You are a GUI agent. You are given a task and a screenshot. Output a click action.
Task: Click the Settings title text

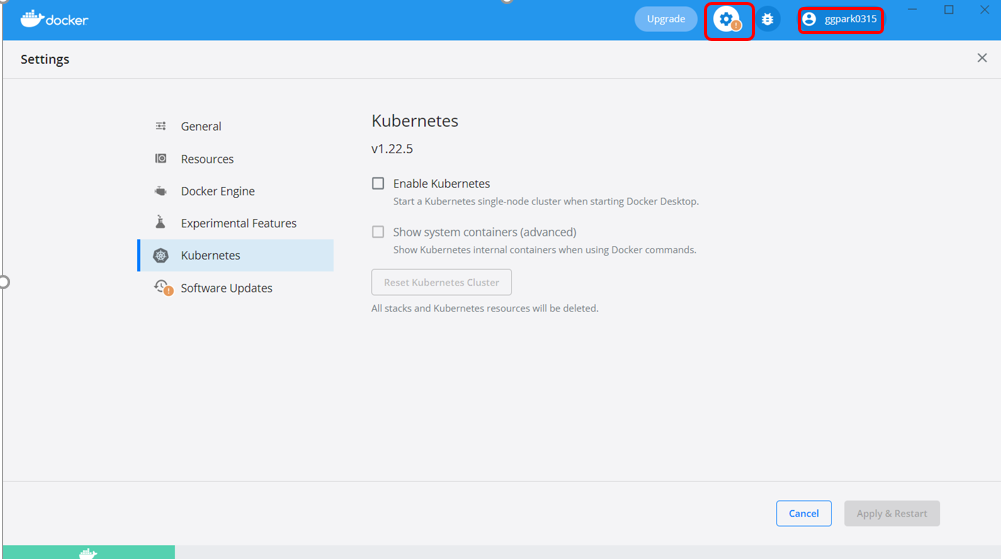click(x=45, y=59)
